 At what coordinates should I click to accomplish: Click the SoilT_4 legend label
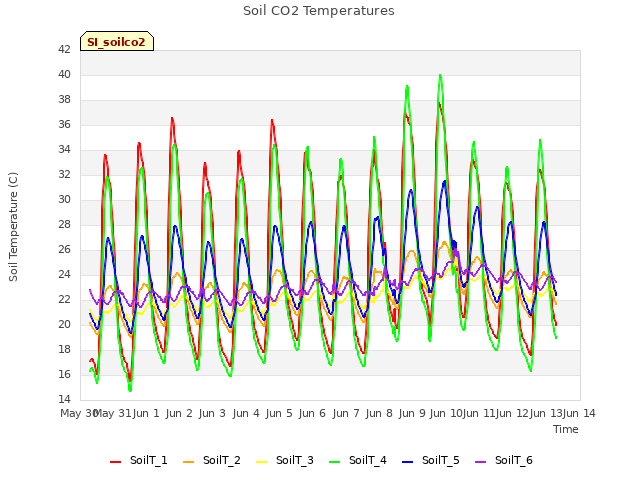[368, 460]
